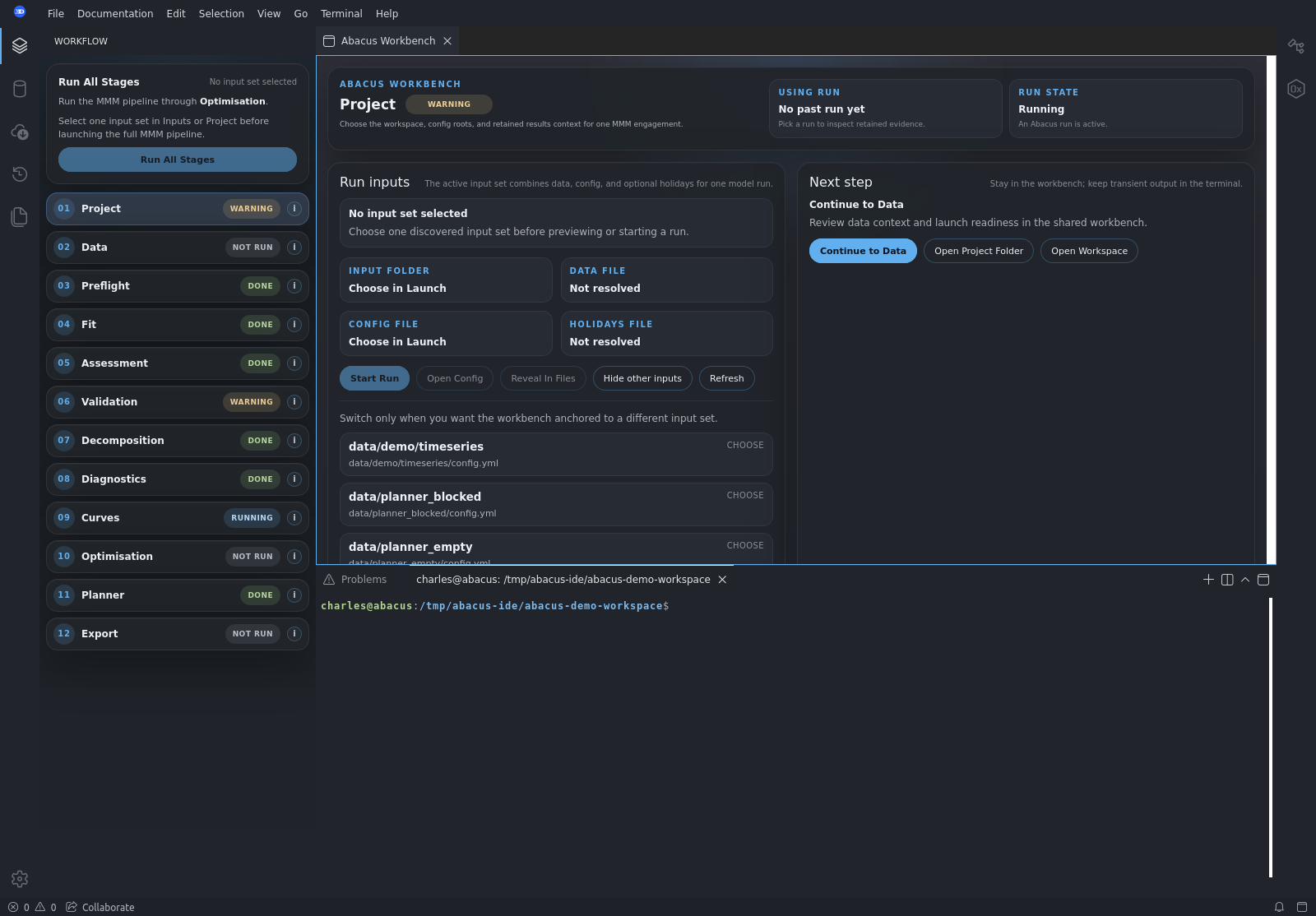
Task: Click the panel layout icon beside the chevron
Action: pos(1263,580)
